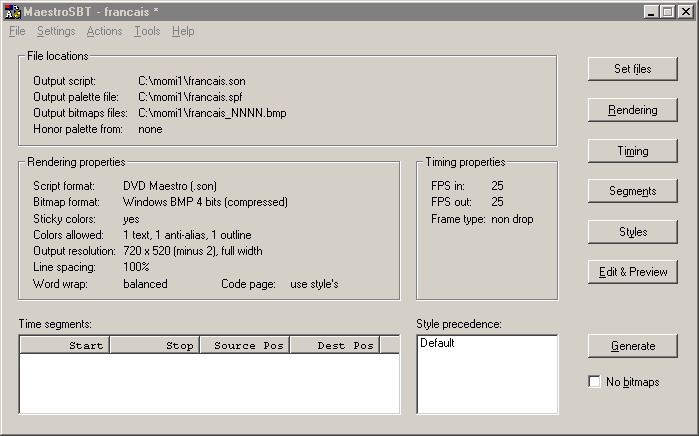Image resolution: width=699 pixels, height=436 pixels.
Task: Click '1 text, 1 anti-alias, 1 outline' value
Action: point(187,235)
